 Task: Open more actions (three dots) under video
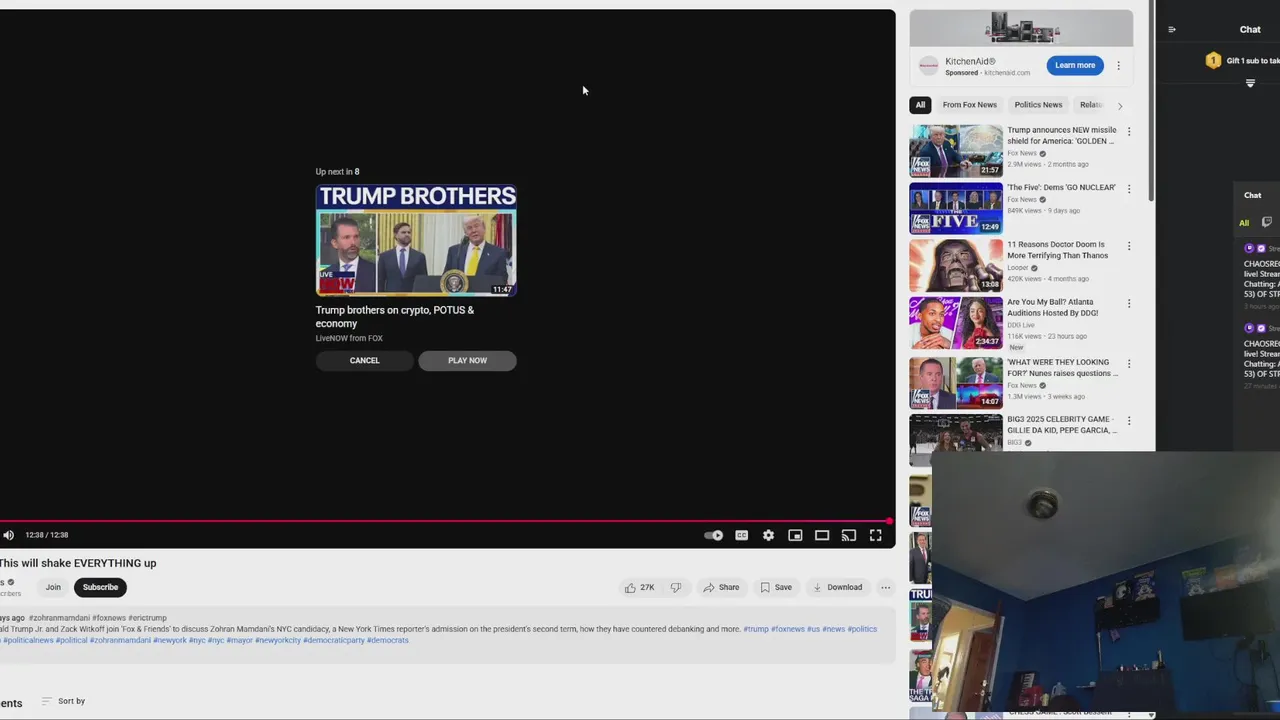(x=885, y=587)
